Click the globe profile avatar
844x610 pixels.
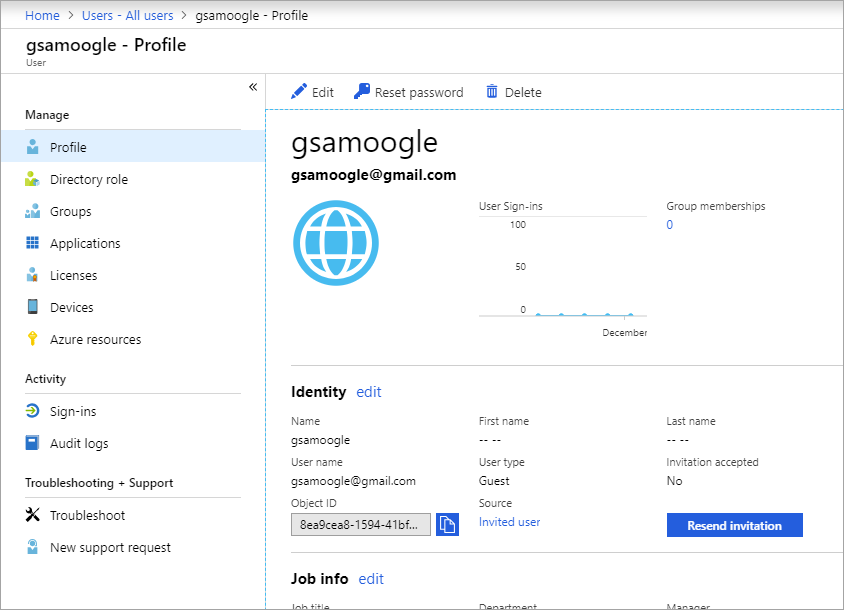[x=336, y=243]
